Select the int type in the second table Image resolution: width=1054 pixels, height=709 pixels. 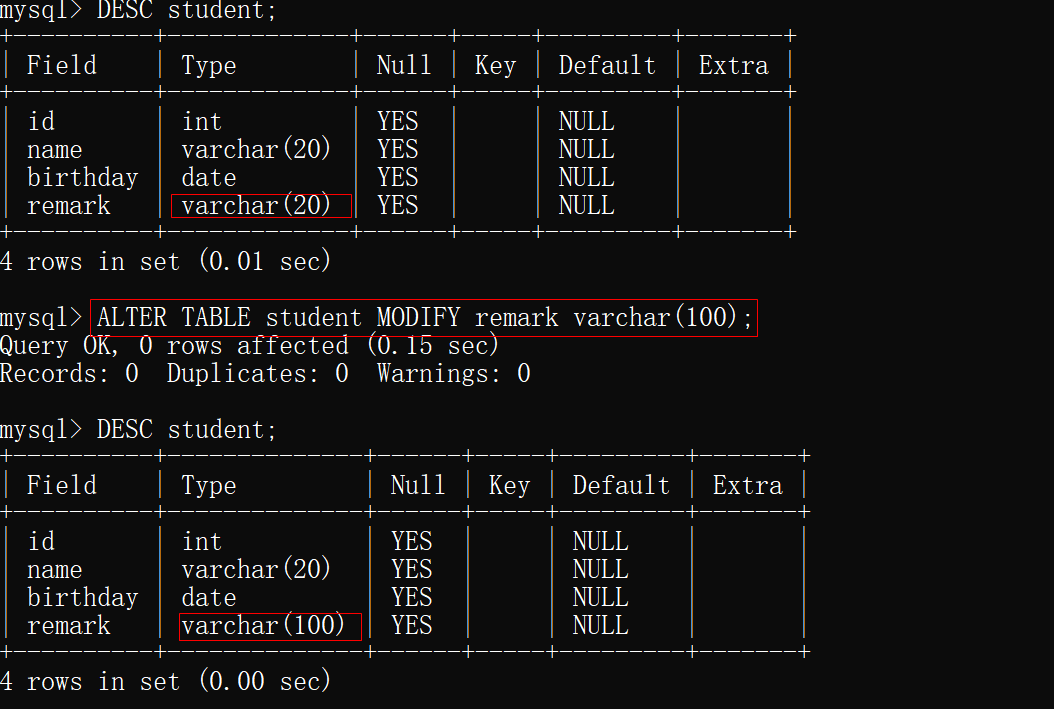pyautogui.click(x=201, y=542)
